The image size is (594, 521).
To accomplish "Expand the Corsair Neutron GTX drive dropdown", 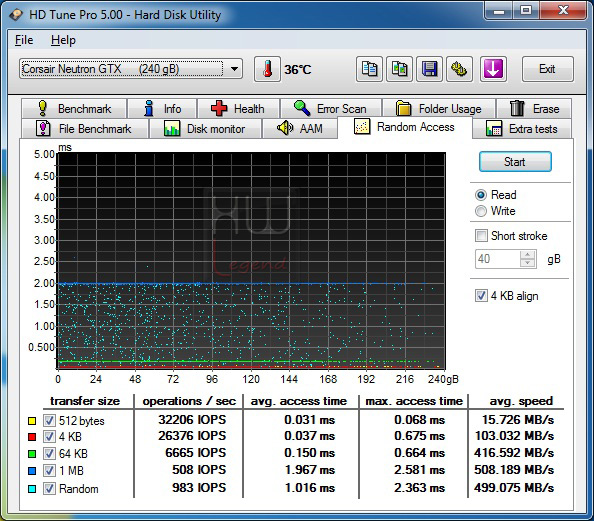I will point(234,69).
